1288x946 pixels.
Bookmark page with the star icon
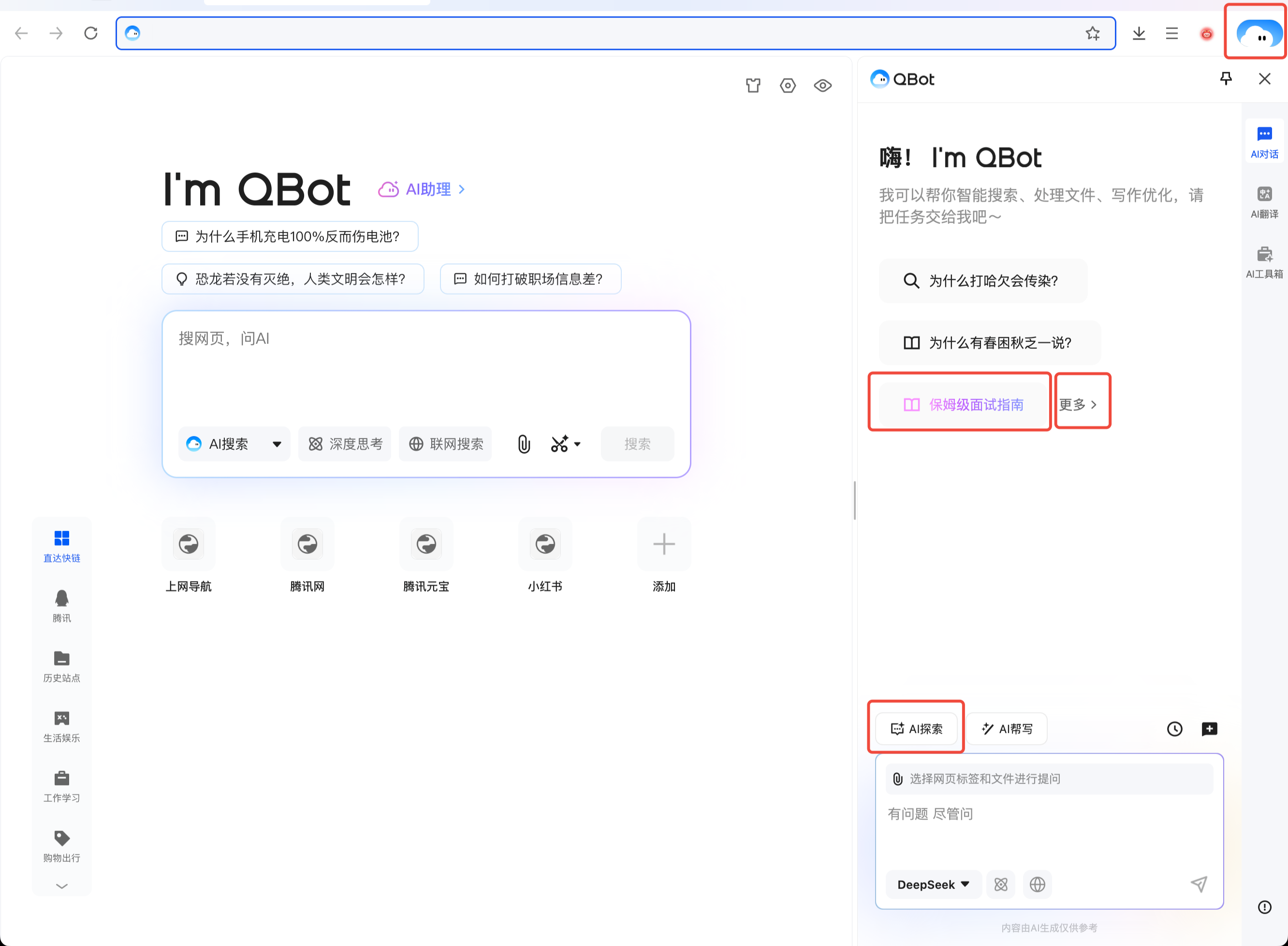click(x=1093, y=33)
